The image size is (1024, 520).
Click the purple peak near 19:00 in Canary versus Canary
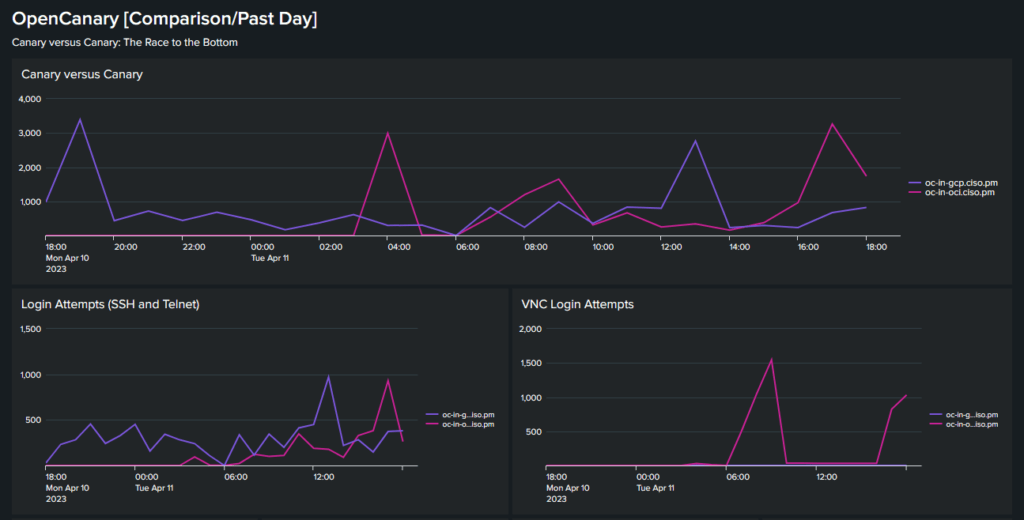coord(80,119)
